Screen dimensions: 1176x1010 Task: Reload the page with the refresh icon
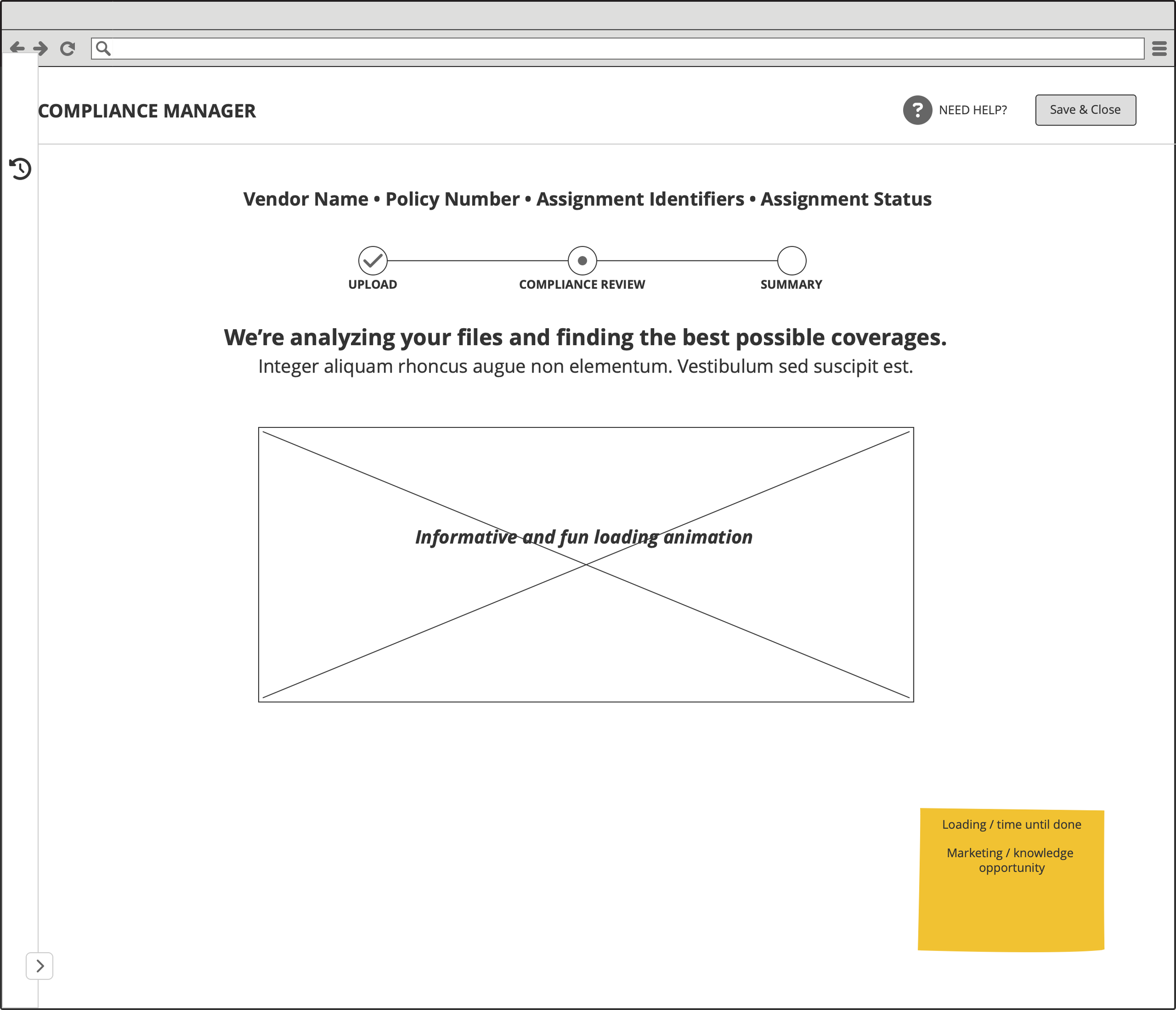point(68,49)
